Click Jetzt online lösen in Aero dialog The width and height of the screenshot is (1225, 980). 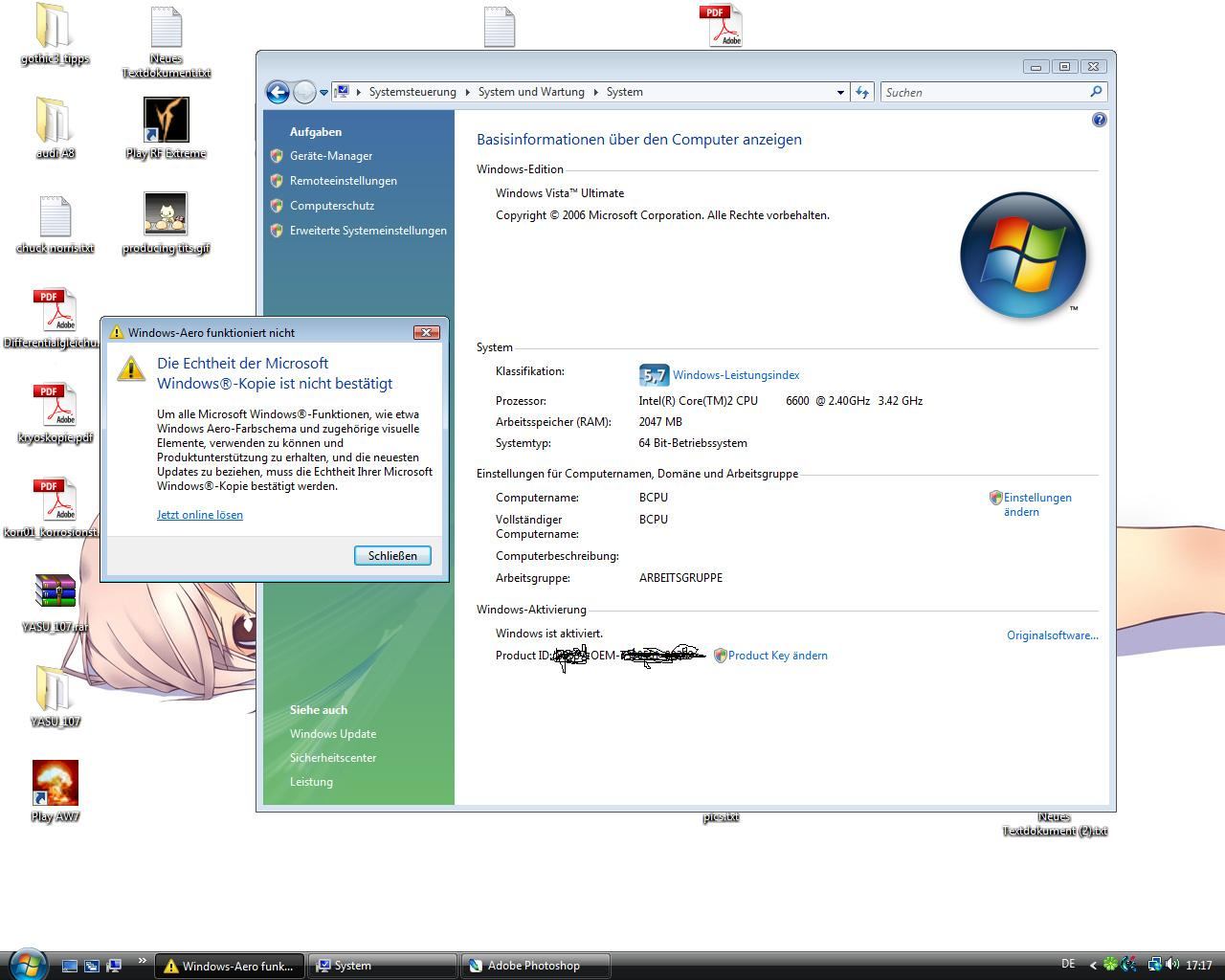(200, 515)
